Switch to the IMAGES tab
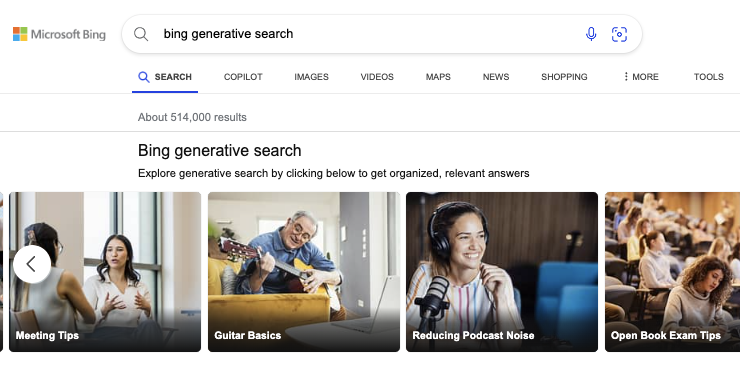 (x=311, y=76)
